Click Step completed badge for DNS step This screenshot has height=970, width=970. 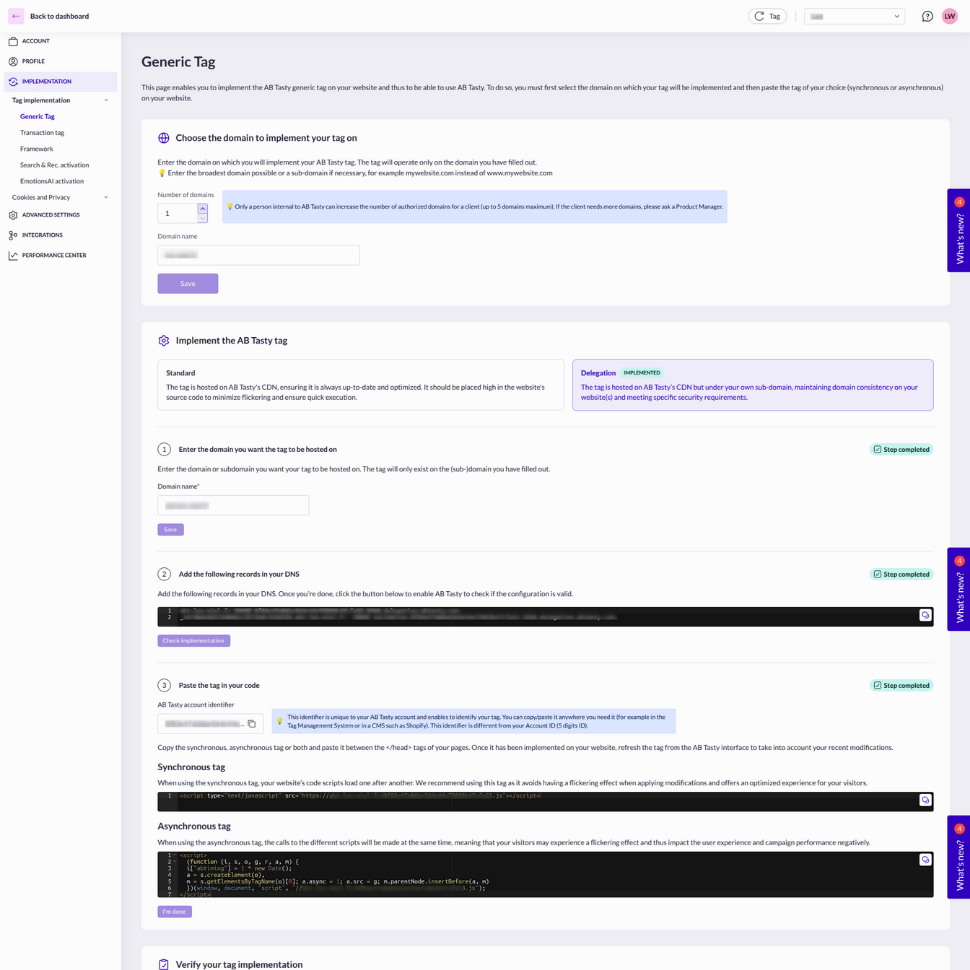[x=901, y=574]
